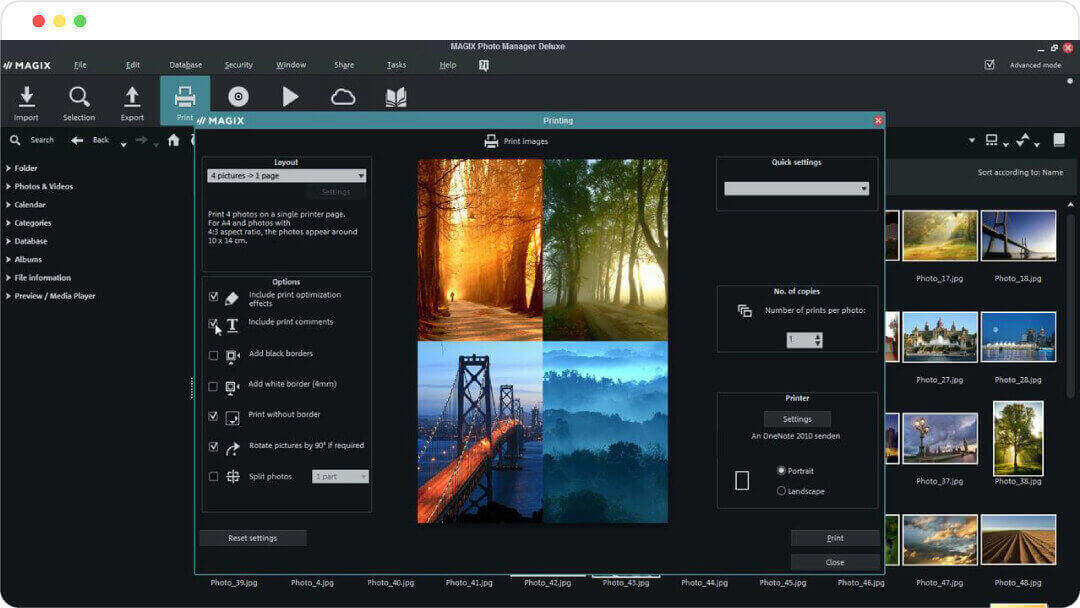Open the photo album book icon
Viewport: 1080px width, 608px height.
tap(396, 96)
